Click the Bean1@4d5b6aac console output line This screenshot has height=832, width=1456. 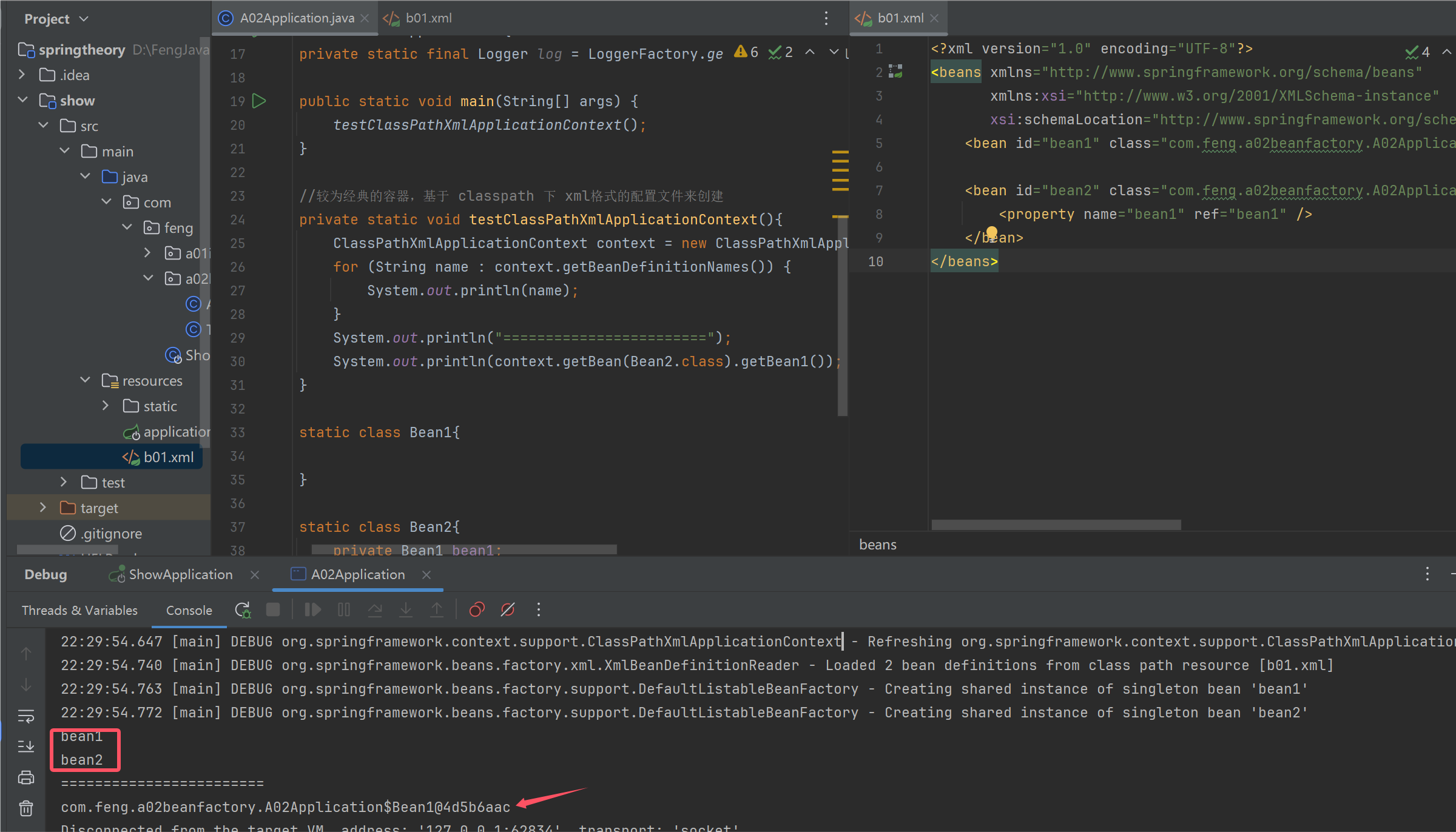(285, 807)
